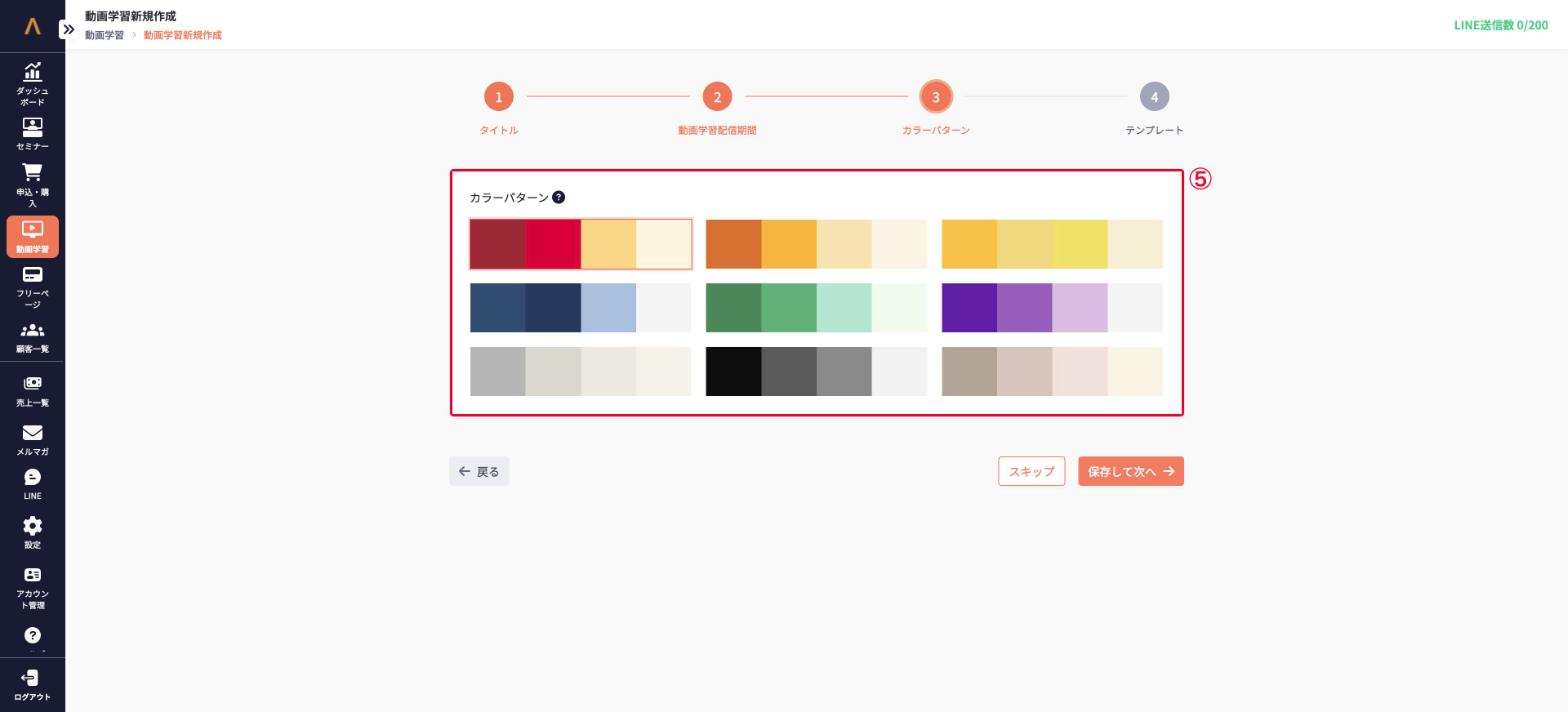Pick the purple color pattern
This screenshot has height=712, width=1568.
click(x=1052, y=308)
